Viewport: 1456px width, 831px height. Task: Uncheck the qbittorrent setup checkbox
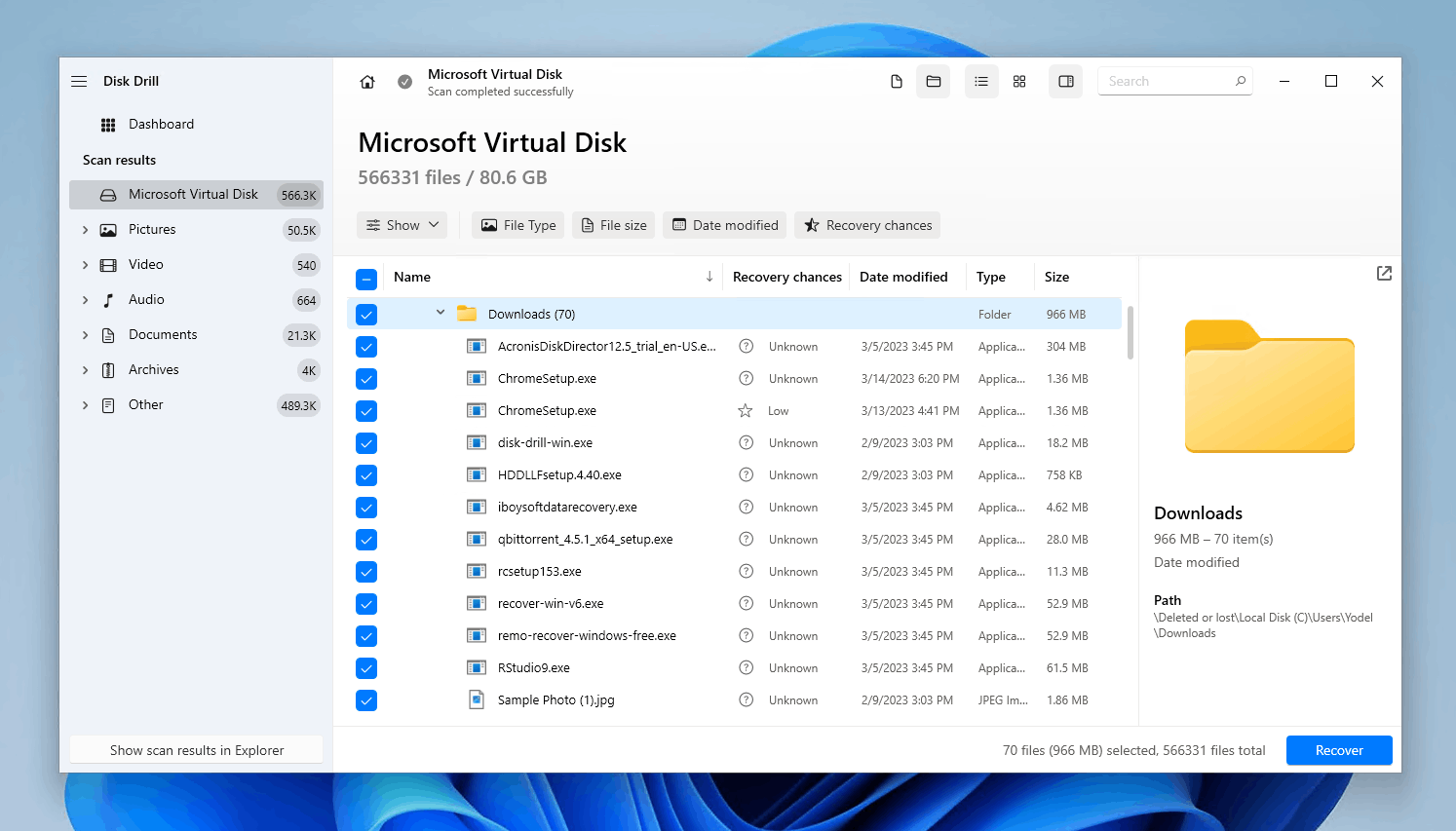click(x=366, y=540)
